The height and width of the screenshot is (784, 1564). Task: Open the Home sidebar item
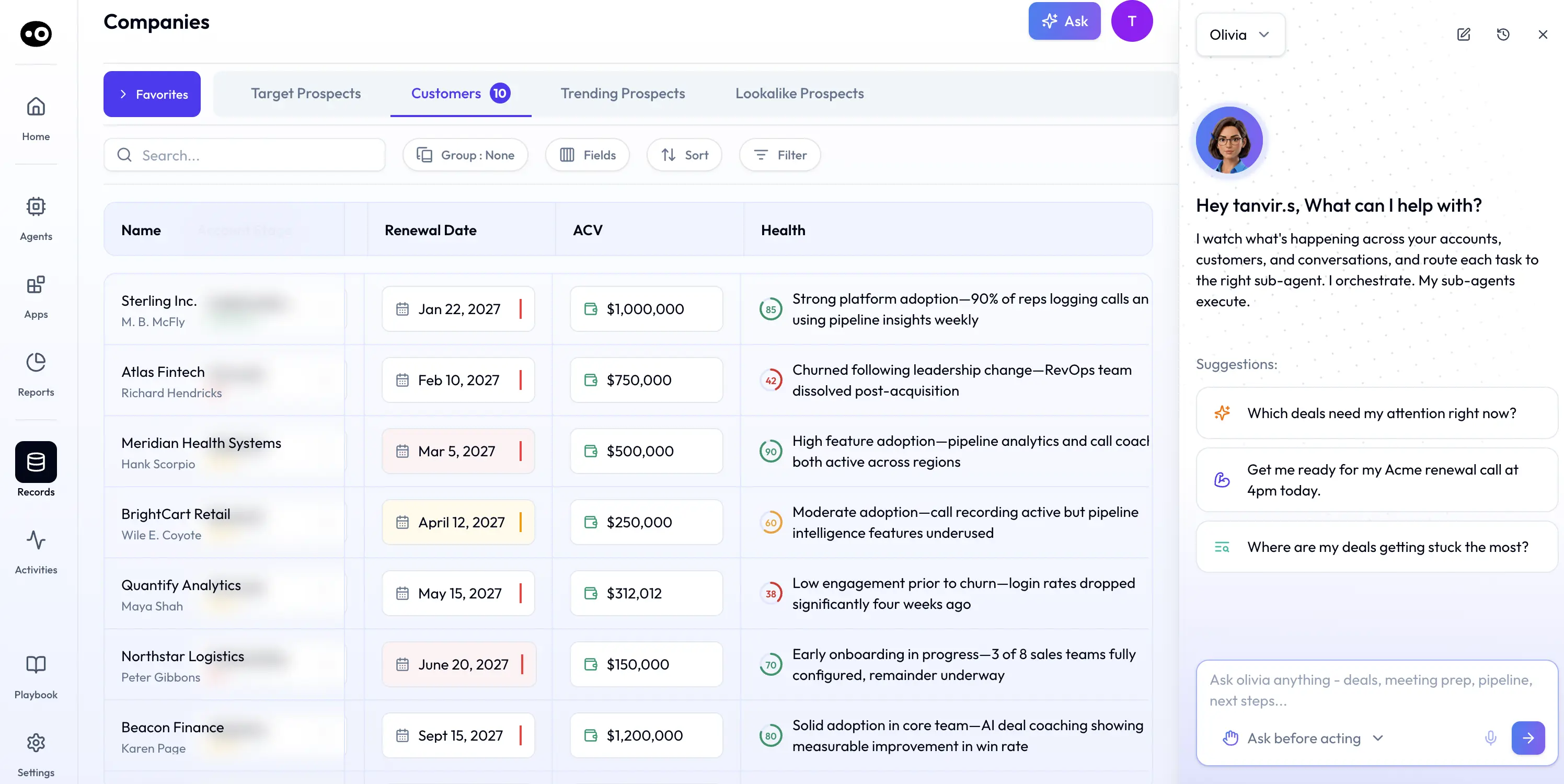point(36,119)
